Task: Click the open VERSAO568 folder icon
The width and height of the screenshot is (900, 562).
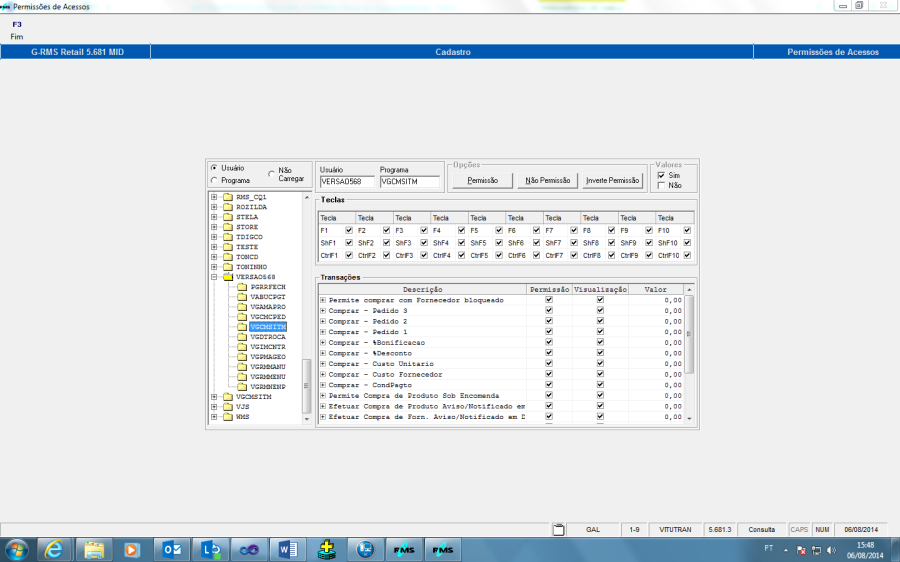Action: pyautogui.click(x=228, y=277)
